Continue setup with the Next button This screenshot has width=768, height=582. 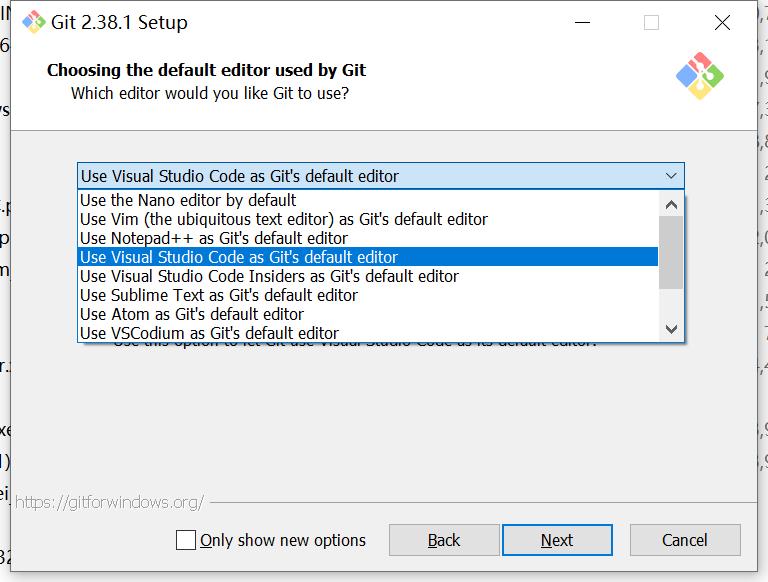557,540
